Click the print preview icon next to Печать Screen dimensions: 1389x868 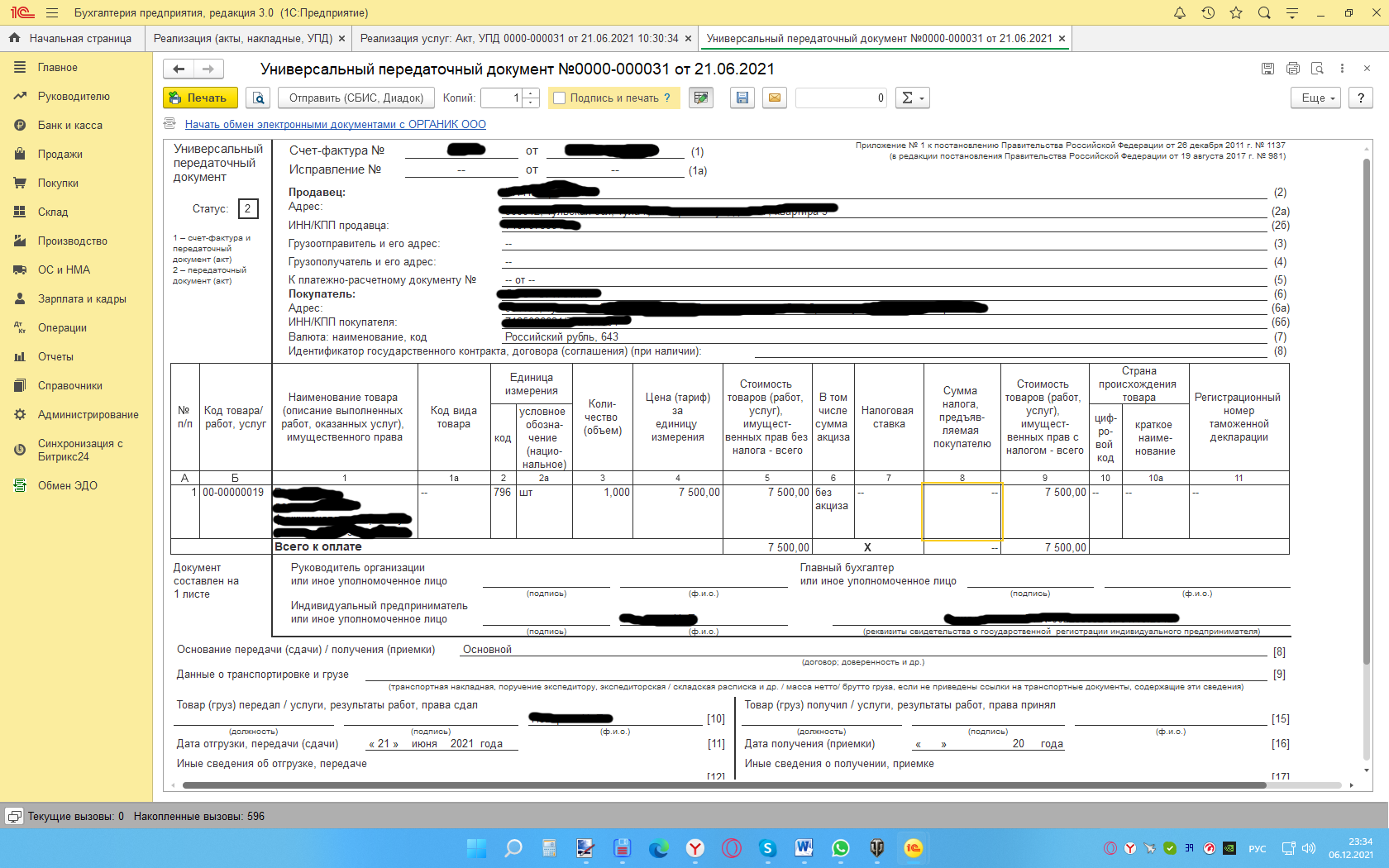coord(259,98)
